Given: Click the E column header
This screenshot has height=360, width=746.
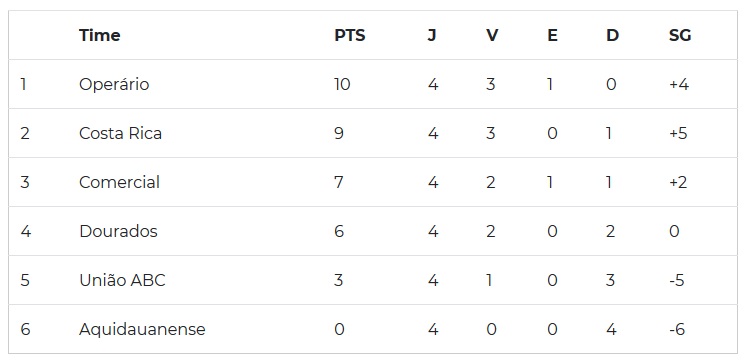Looking at the screenshot, I should [x=552, y=35].
